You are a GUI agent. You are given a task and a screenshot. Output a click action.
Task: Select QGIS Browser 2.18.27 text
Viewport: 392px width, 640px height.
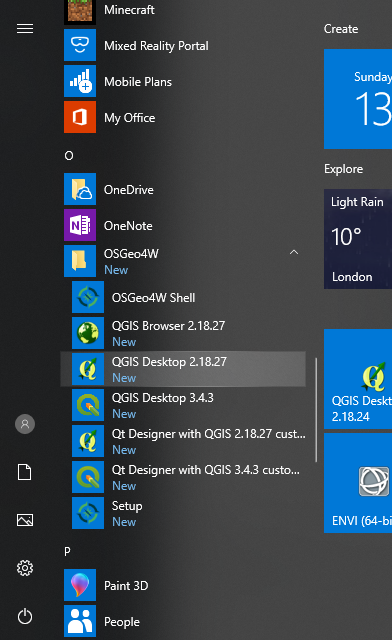coord(168,326)
